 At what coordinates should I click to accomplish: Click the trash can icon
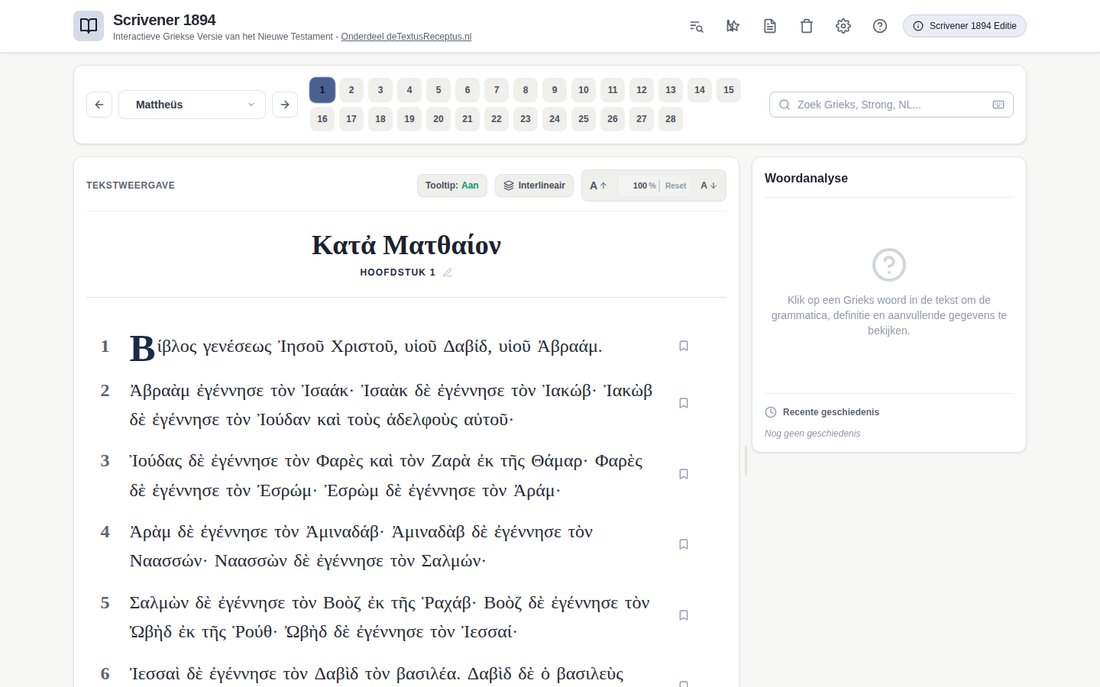pyautogui.click(x=806, y=26)
